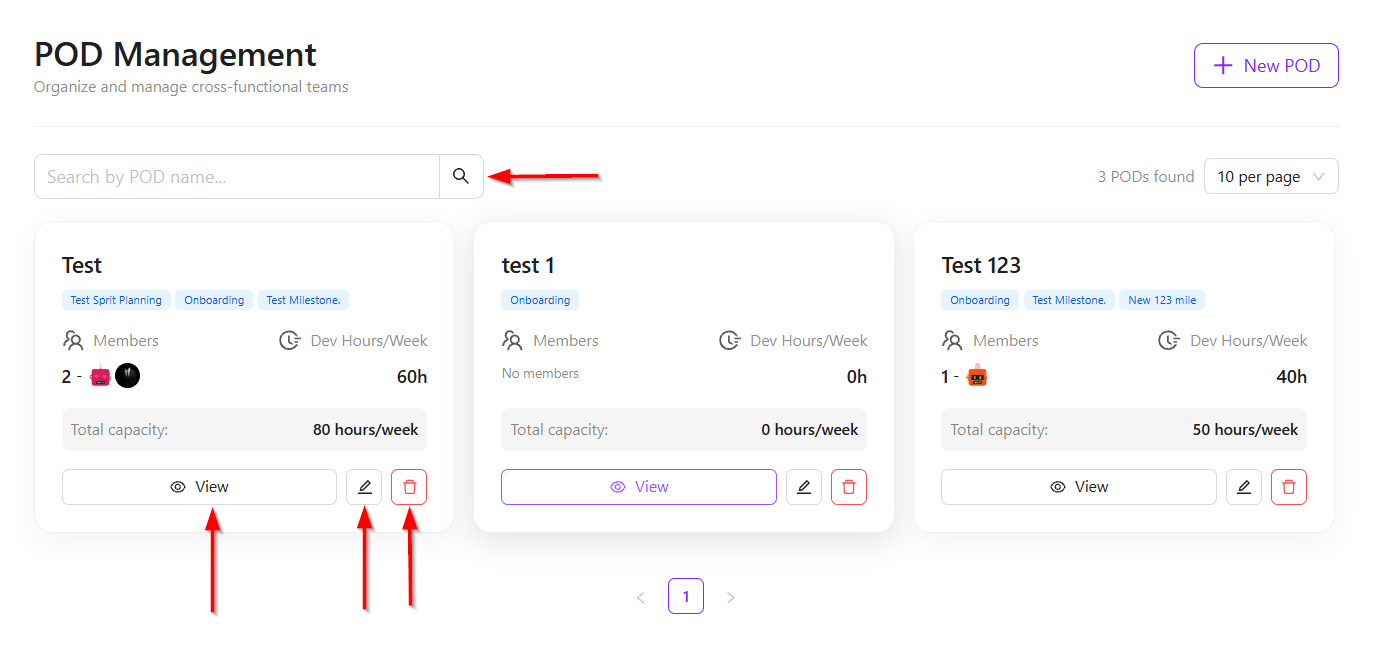Go to the previous page arrow
Screen dimensions: 1383x647
pos(641,597)
